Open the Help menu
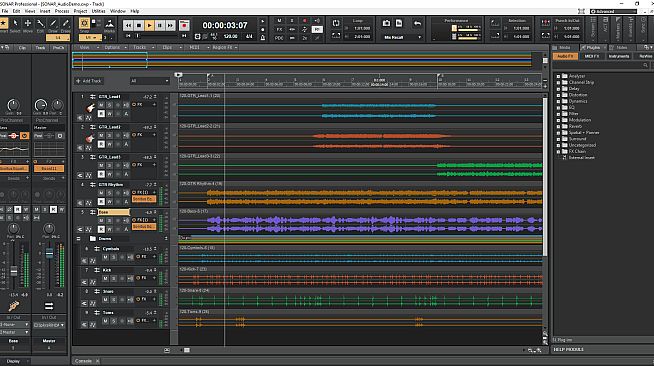Viewport: 654px width, 366px height. pyautogui.click(x=135, y=11)
